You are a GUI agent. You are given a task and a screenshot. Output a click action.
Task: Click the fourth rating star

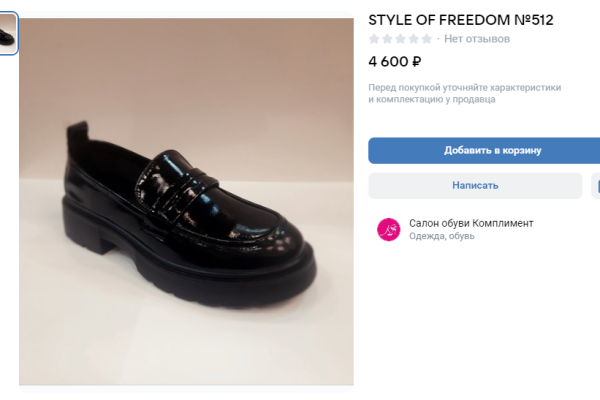[414, 39]
